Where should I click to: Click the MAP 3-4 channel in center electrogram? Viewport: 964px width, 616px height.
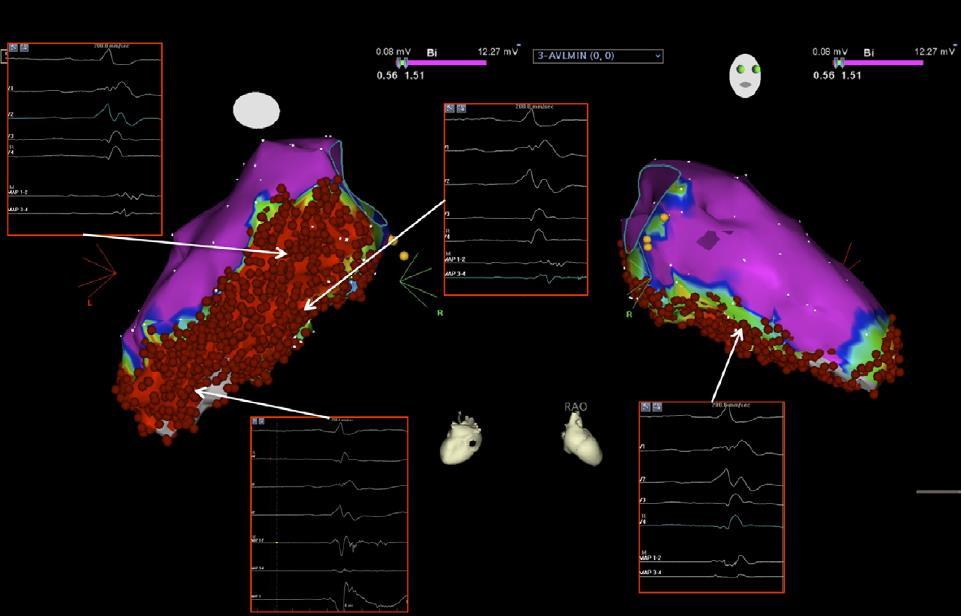pos(455,274)
